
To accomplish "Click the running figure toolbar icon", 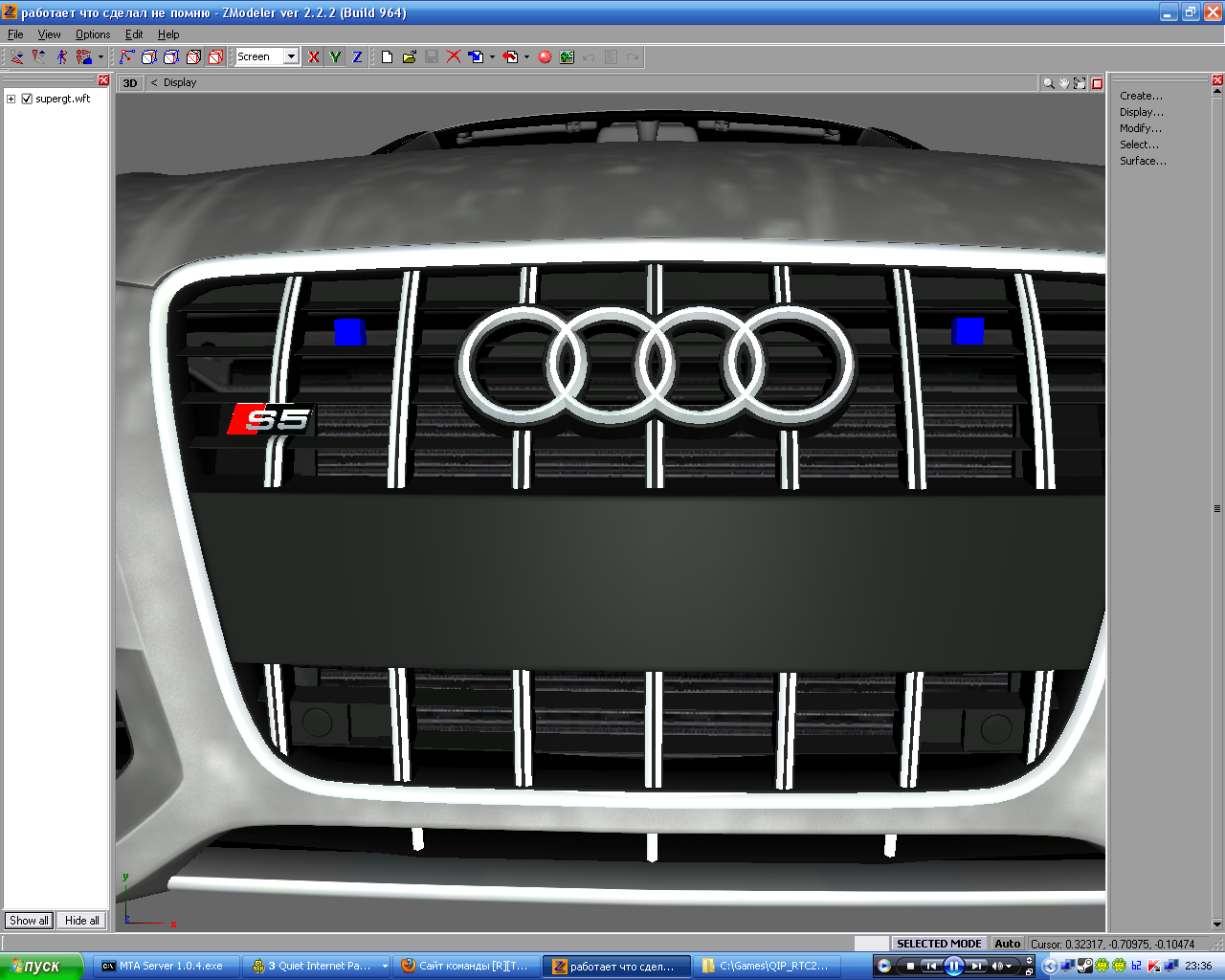I will coord(61,57).
